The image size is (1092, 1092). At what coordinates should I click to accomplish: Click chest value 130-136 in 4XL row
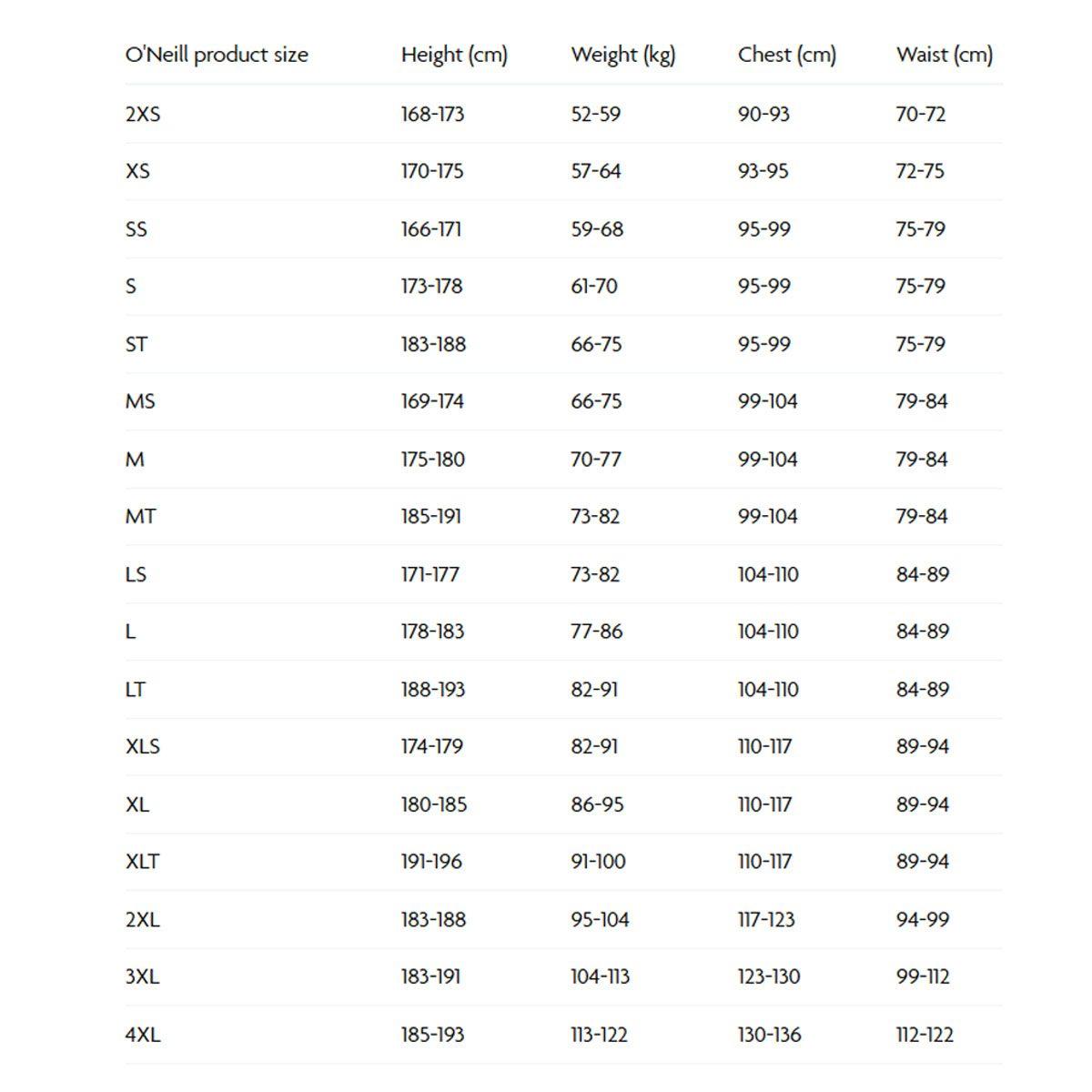click(x=770, y=1035)
